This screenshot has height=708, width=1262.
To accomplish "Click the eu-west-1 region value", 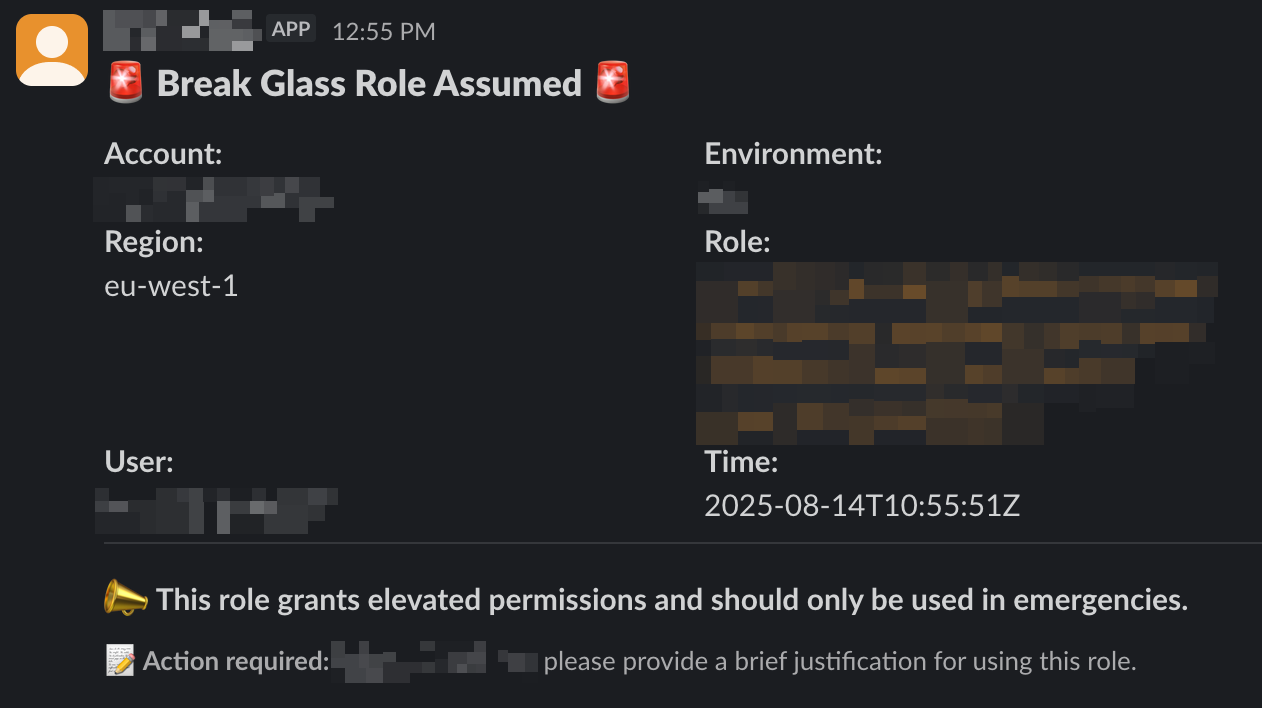I will [171, 287].
